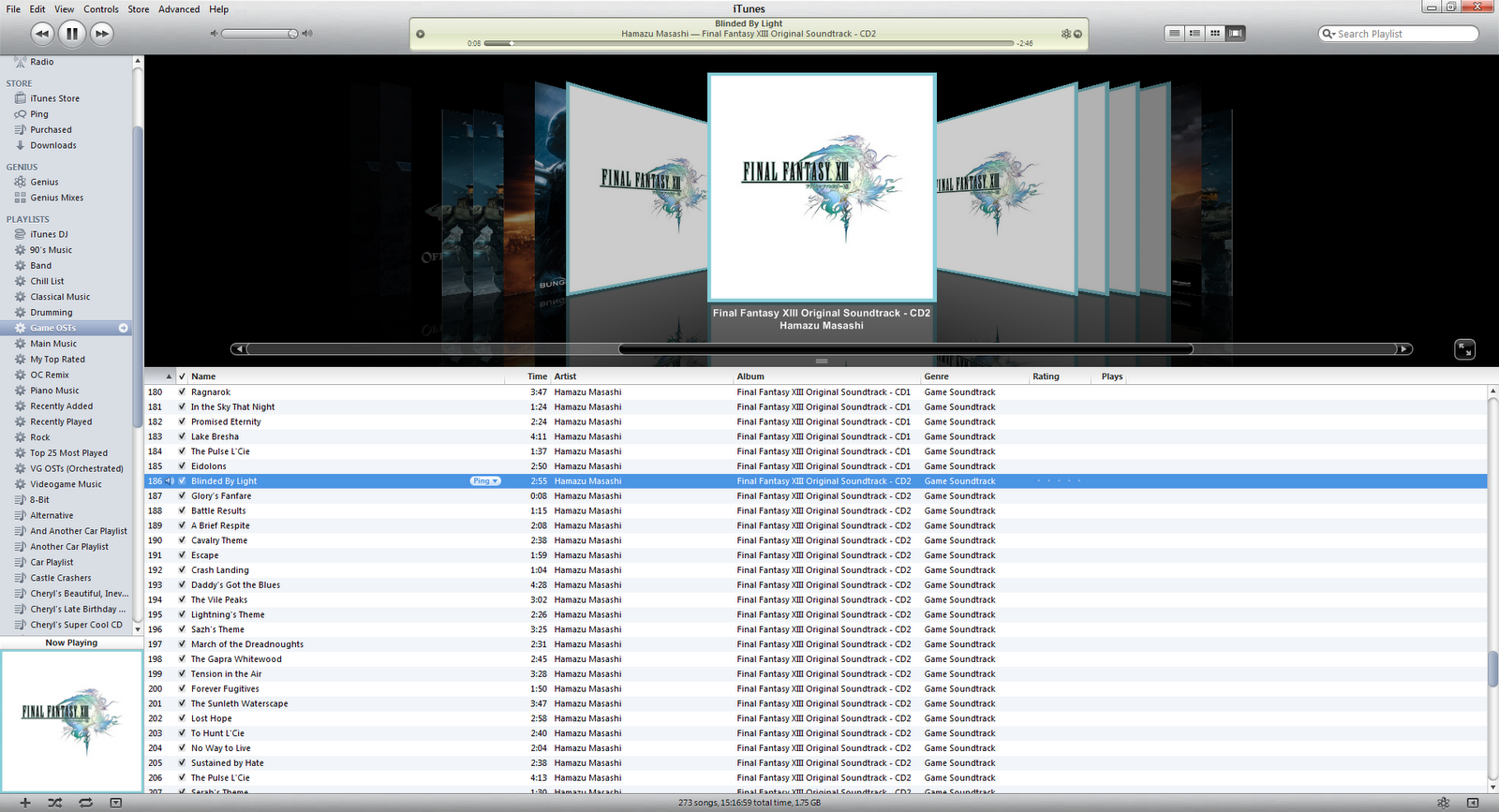
Task: Click the arrow beside the Game OSTs playlist
Action: coord(123,328)
